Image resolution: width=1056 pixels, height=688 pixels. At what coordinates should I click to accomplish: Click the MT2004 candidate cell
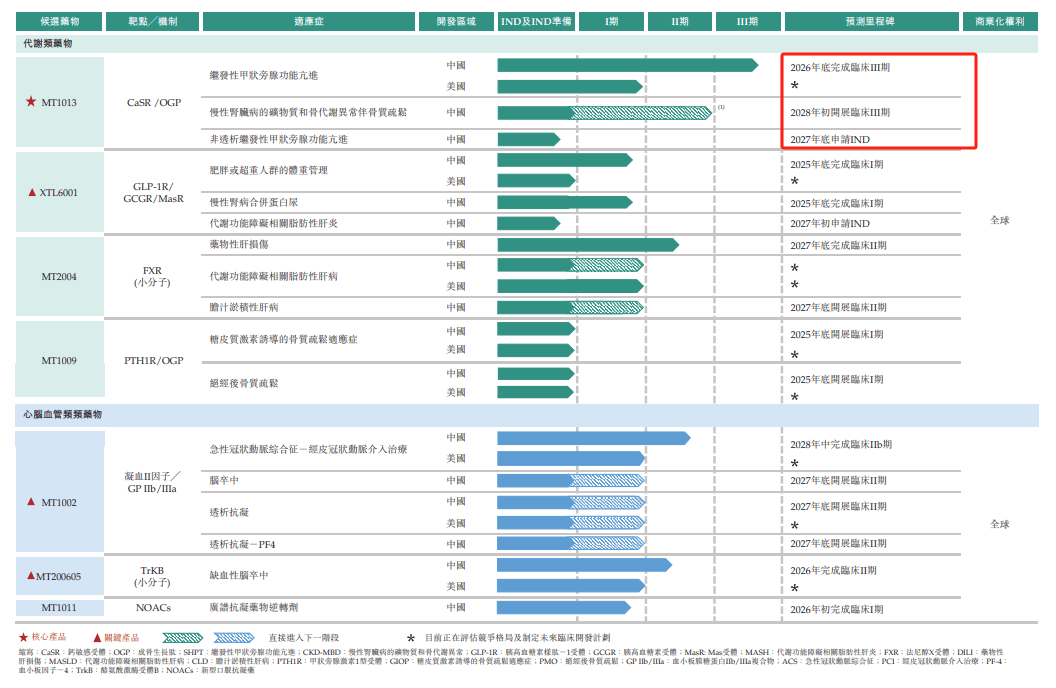59,277
